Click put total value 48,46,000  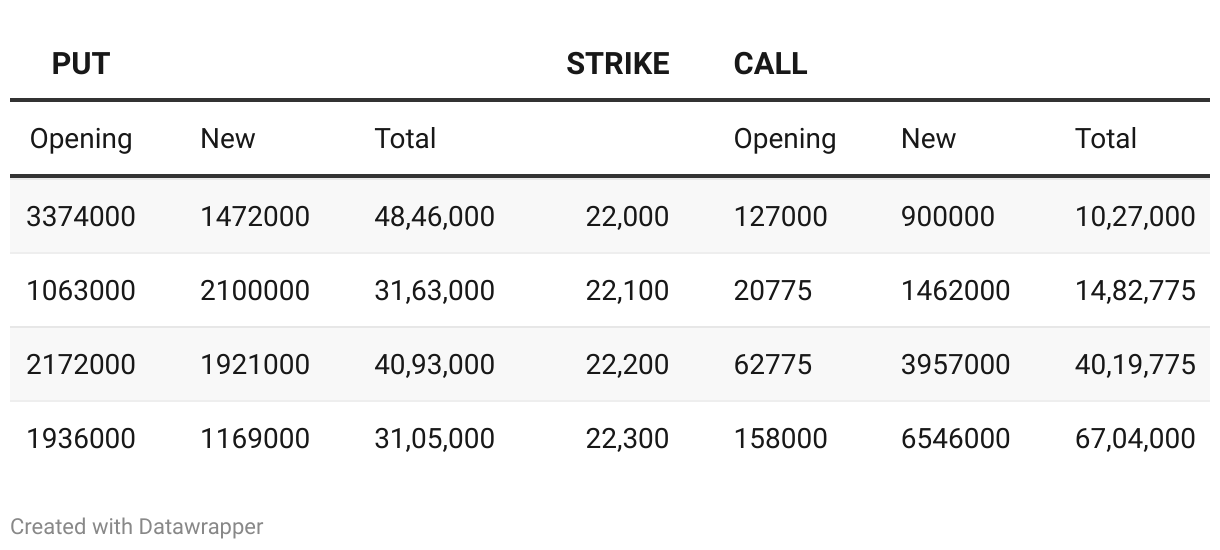[435, 216]
